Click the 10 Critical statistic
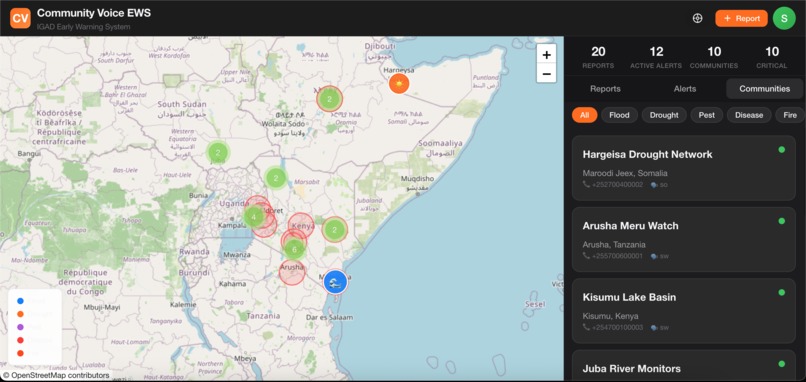Screen dimensions: 806x382 (x=772, y=57)
